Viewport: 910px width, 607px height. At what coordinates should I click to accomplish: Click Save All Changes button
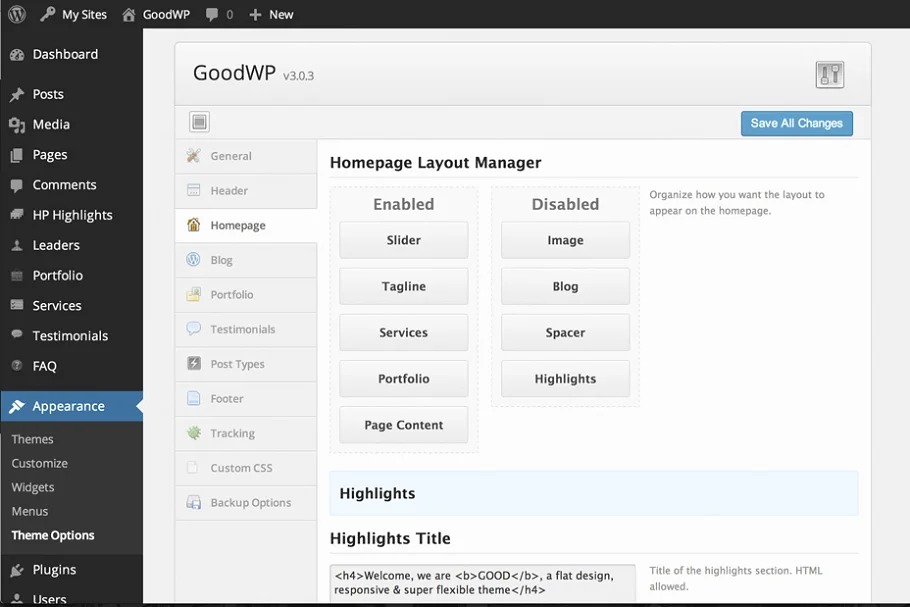796,123
